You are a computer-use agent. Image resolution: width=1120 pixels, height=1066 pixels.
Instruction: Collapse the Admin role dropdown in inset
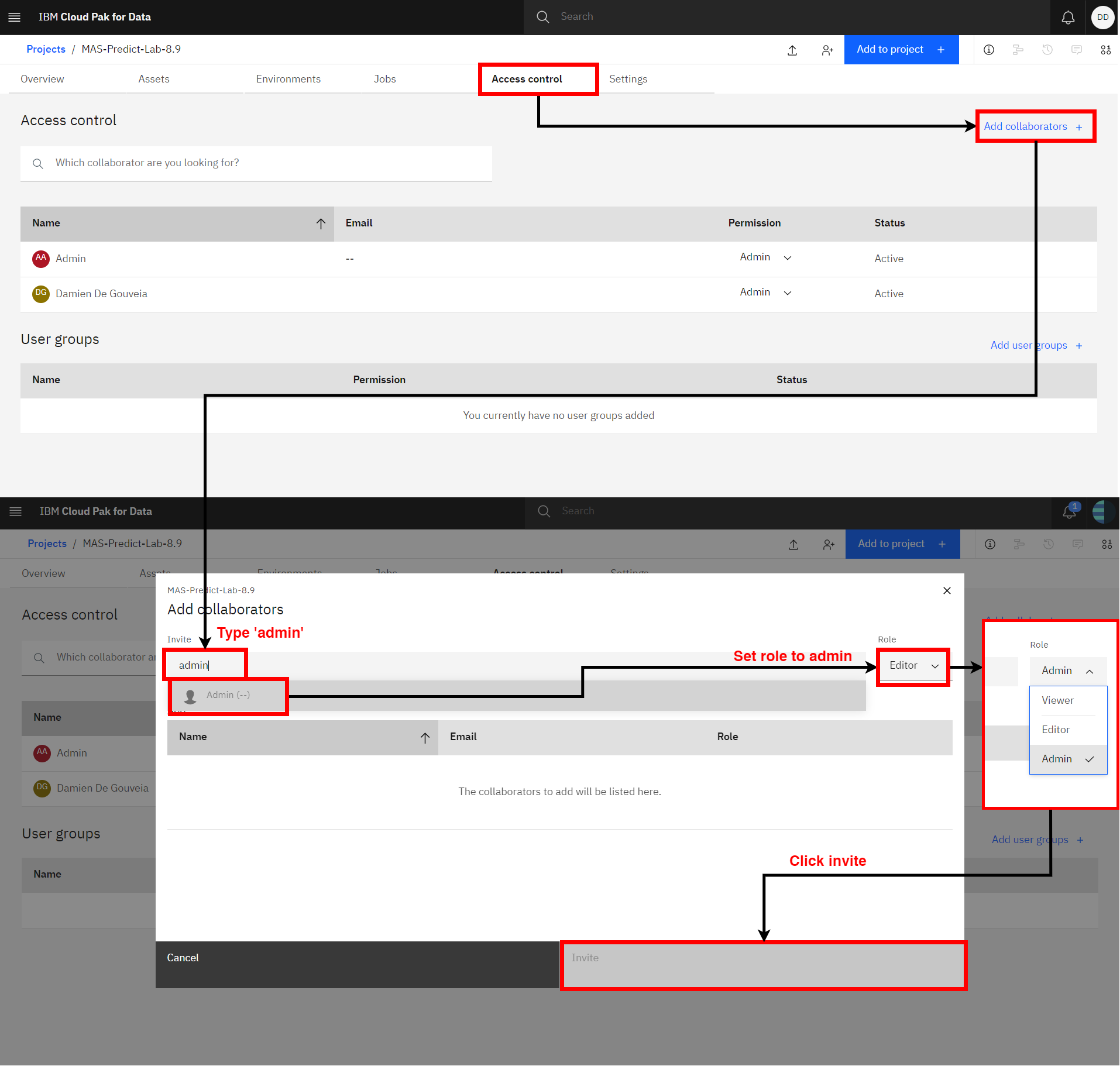click(1068, 671)
